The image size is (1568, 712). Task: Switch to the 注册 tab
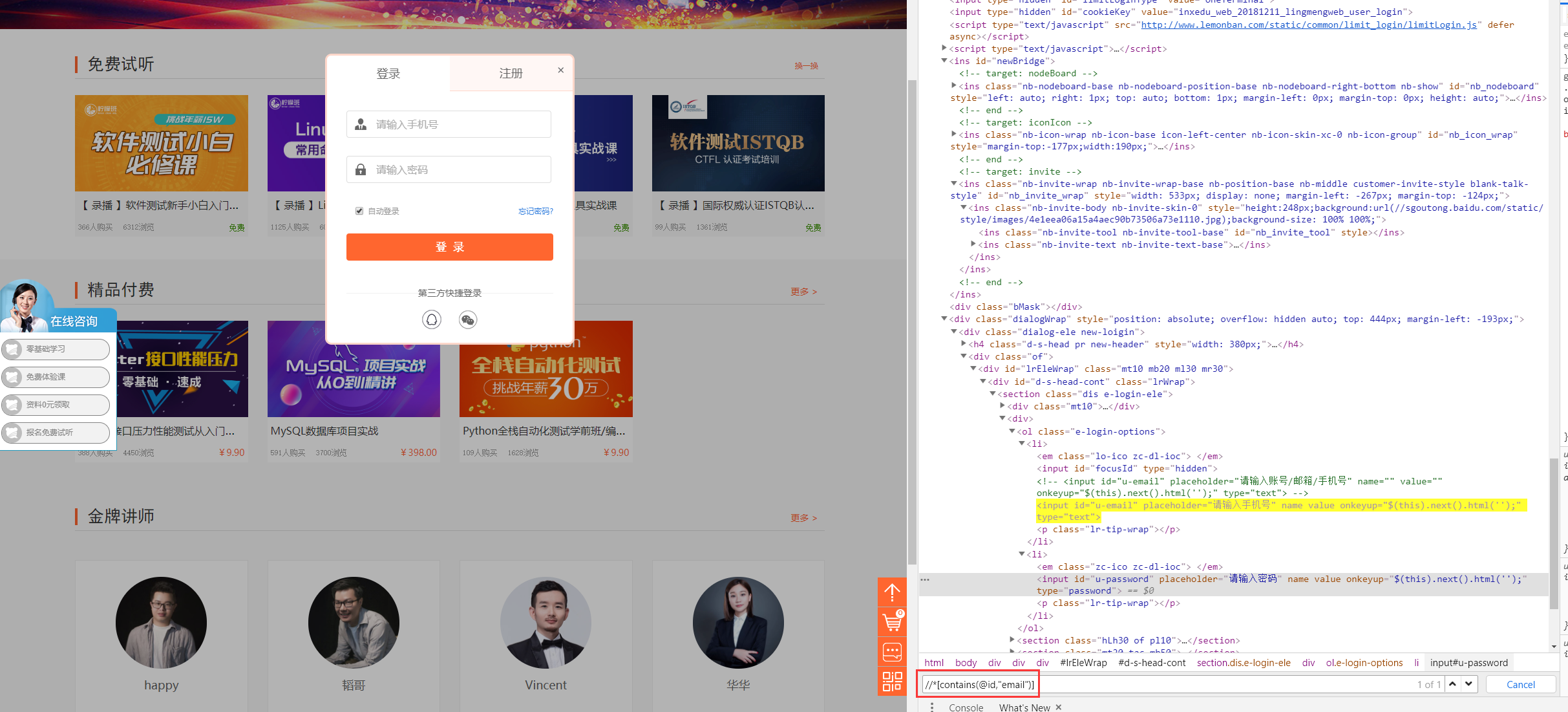click(x=511, y=74)
